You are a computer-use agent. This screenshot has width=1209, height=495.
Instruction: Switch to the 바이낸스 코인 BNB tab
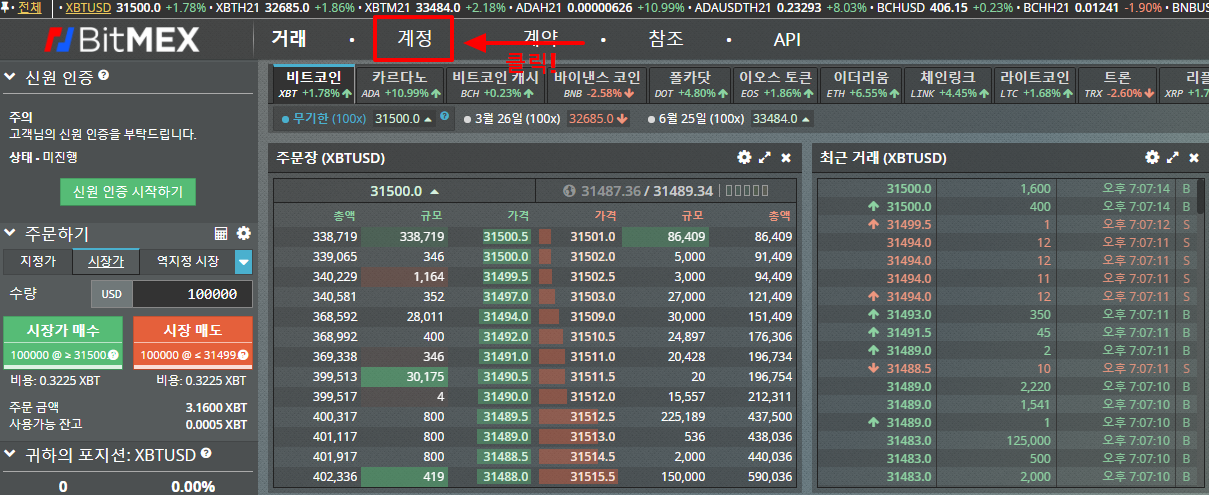click(597, 84)
